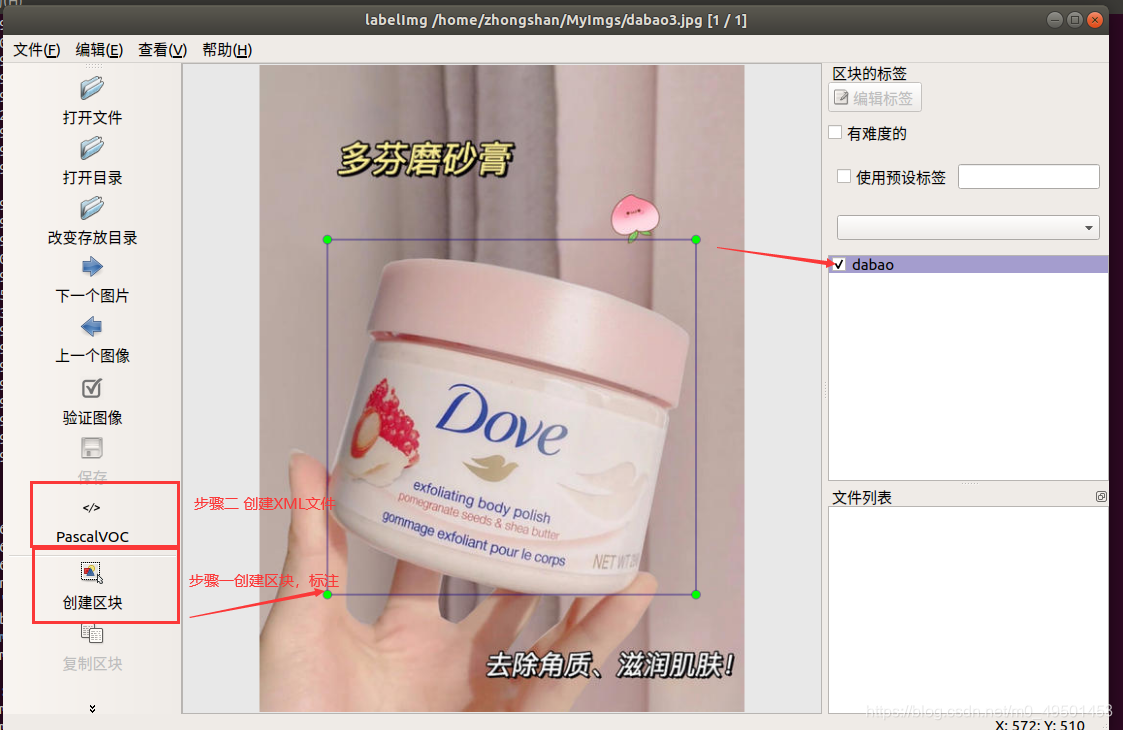This screenshot has height=730, width=1123.
Task: Click the Edit Label (编辑标签) button
Action: click(874, 98)
